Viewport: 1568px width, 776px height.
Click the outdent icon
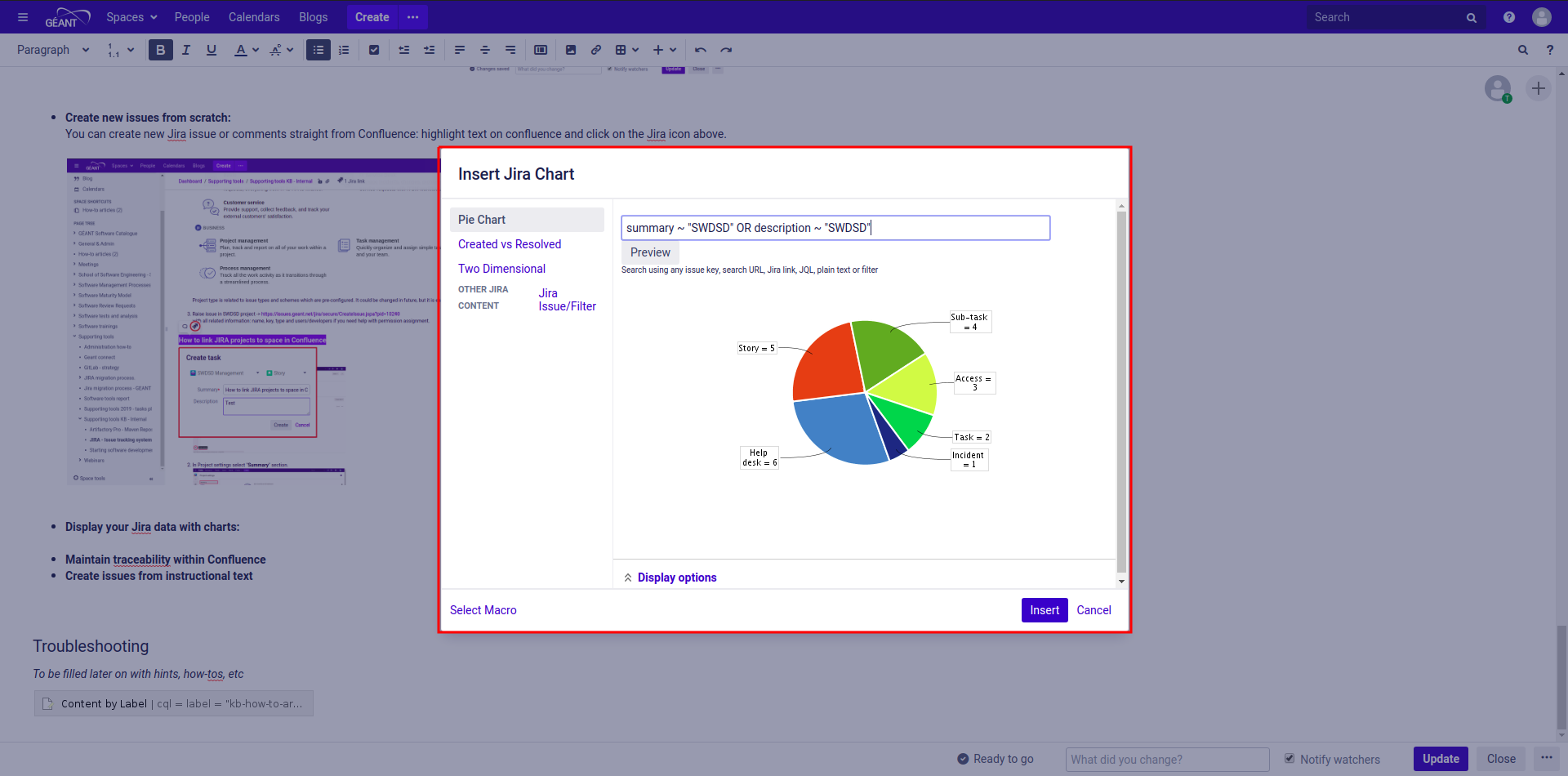[404, 50]
